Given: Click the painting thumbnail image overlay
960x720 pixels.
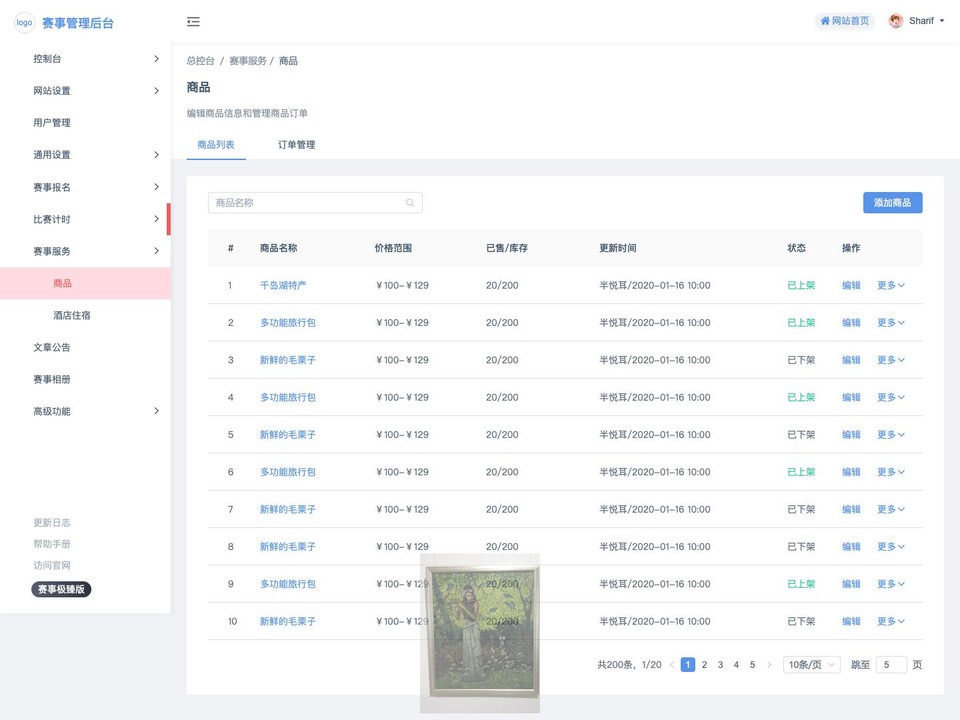Looking at the screenshot, I should pyautogui.click(x=480, y=632).
